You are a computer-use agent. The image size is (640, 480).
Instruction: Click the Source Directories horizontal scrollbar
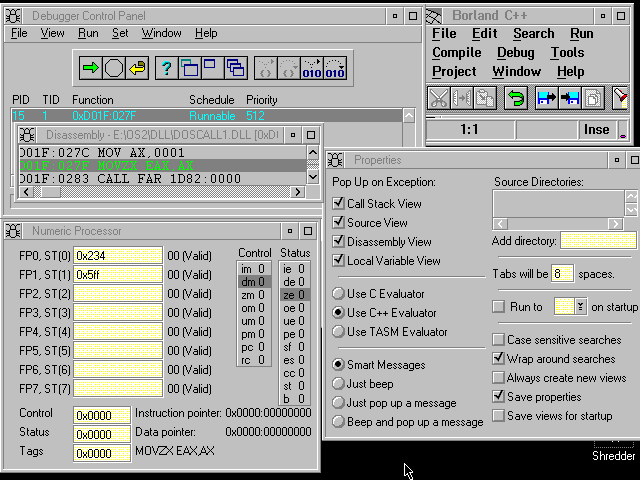(x=557, y=223)
